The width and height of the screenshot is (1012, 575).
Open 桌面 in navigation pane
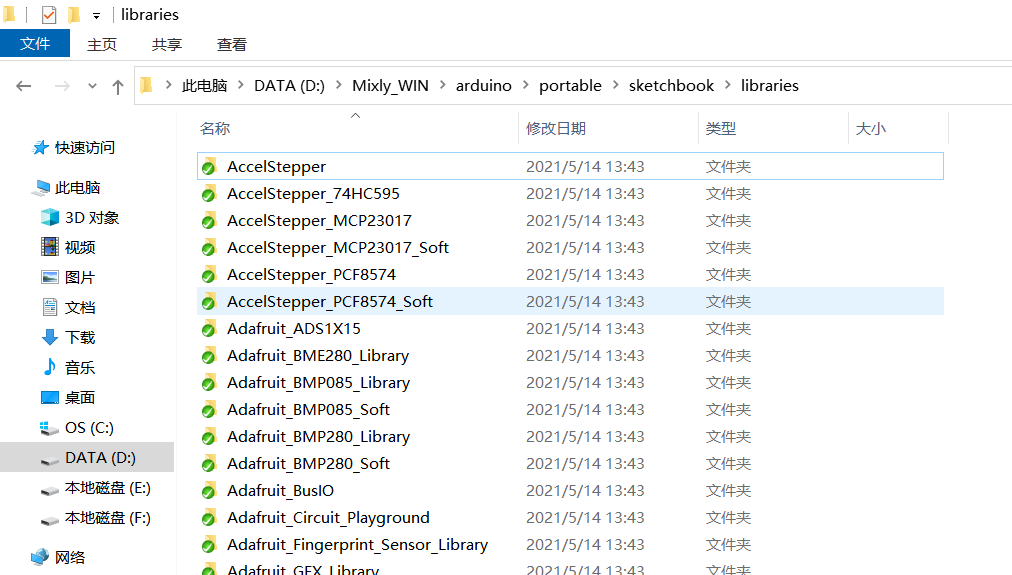[80, 398]
